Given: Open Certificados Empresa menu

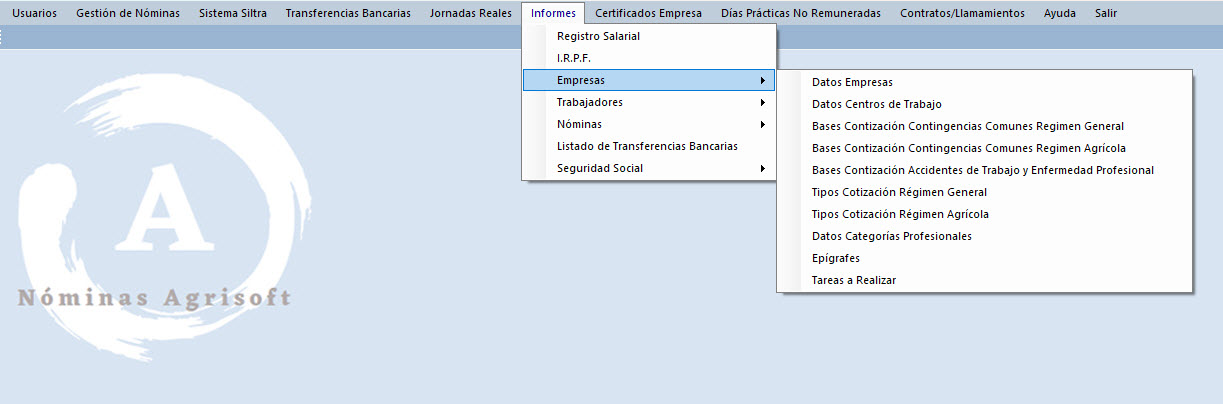Looking at the screenshot, I should [x=648, y=13].
